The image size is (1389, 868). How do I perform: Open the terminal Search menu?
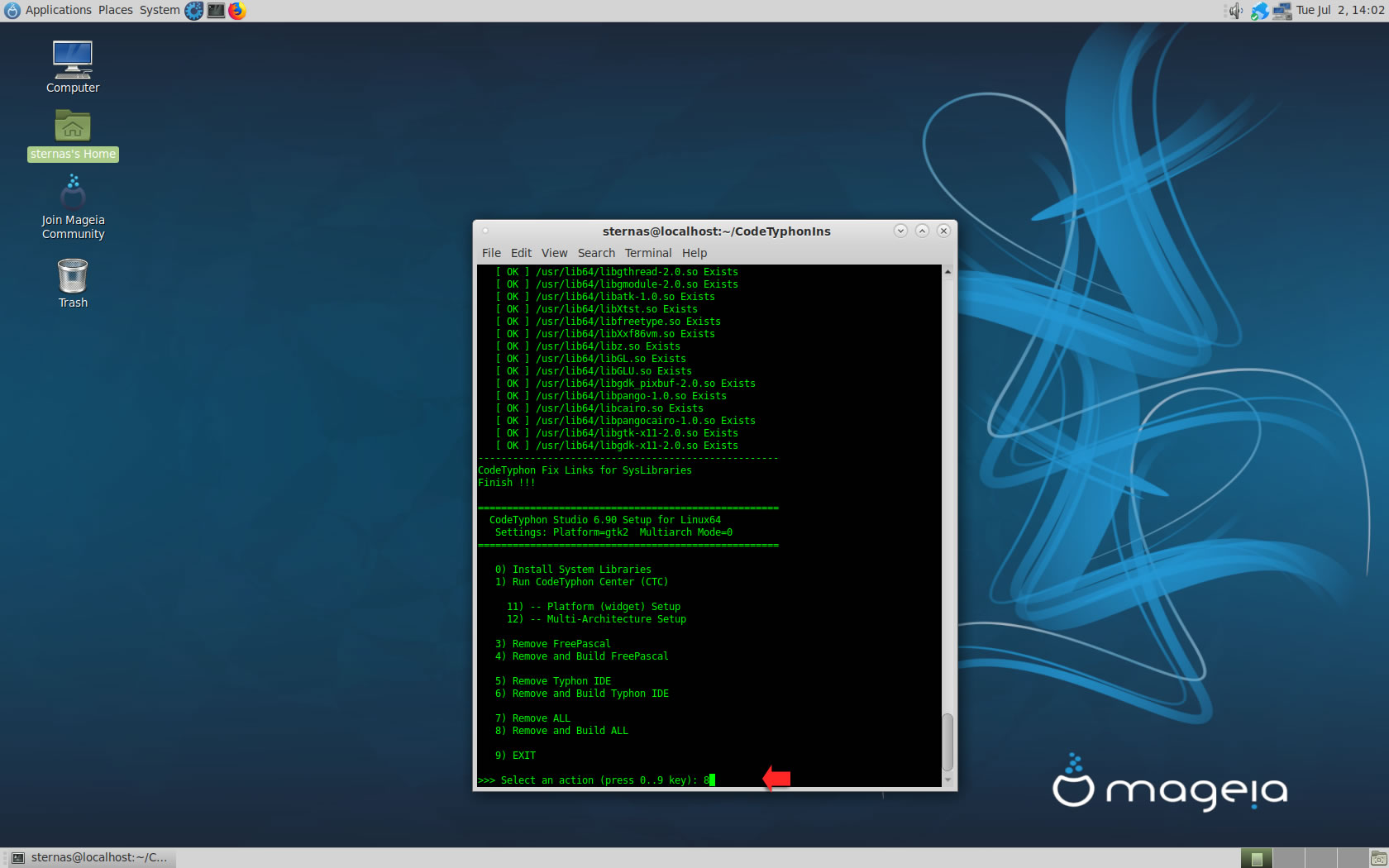click(x=596, y=253)
